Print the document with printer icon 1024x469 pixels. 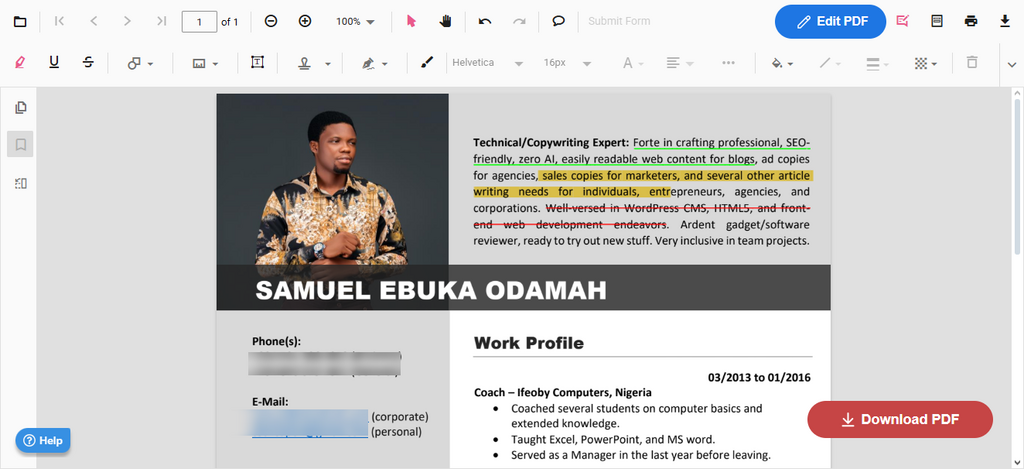[x=970, y=21]
